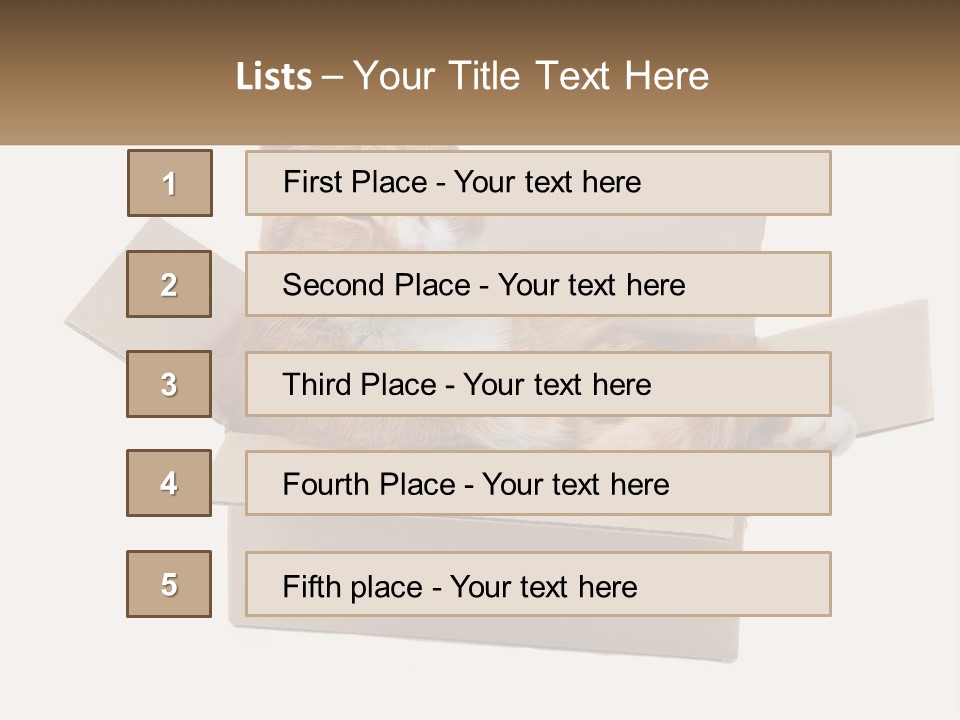The image size is (960, 720).
Task: Click the cat fur visible above first bar
Action: (x=420, y=232)
